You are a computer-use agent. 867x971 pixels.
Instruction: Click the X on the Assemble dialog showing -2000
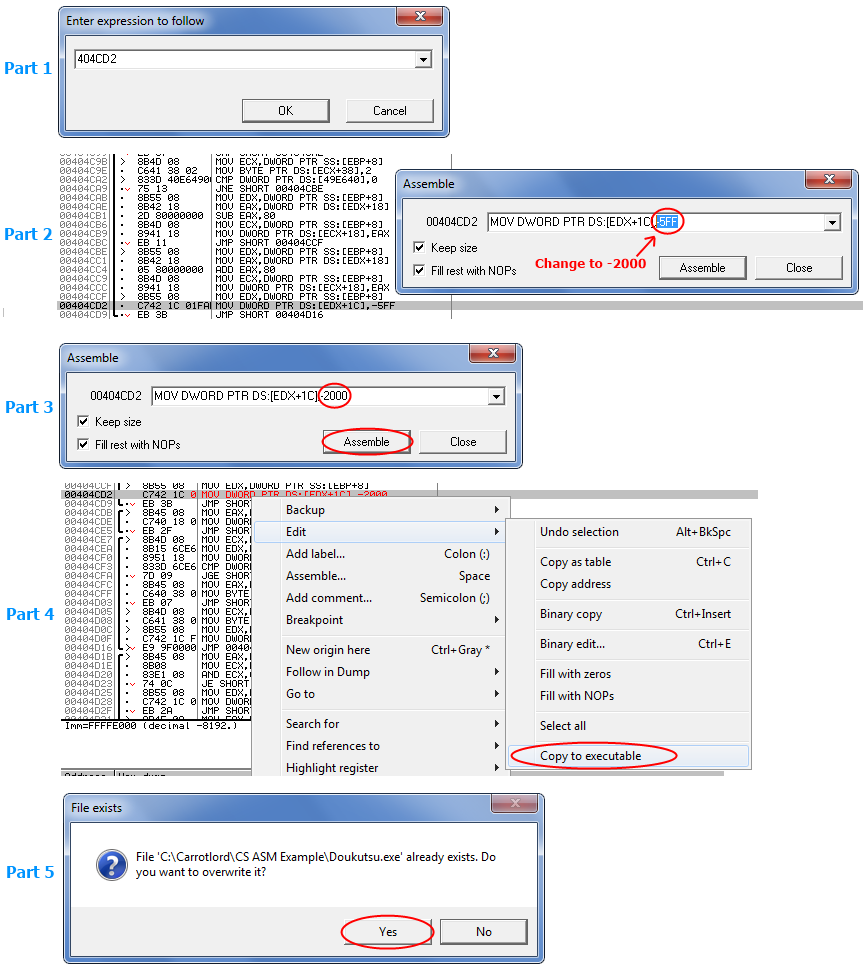tap(492, 355)
